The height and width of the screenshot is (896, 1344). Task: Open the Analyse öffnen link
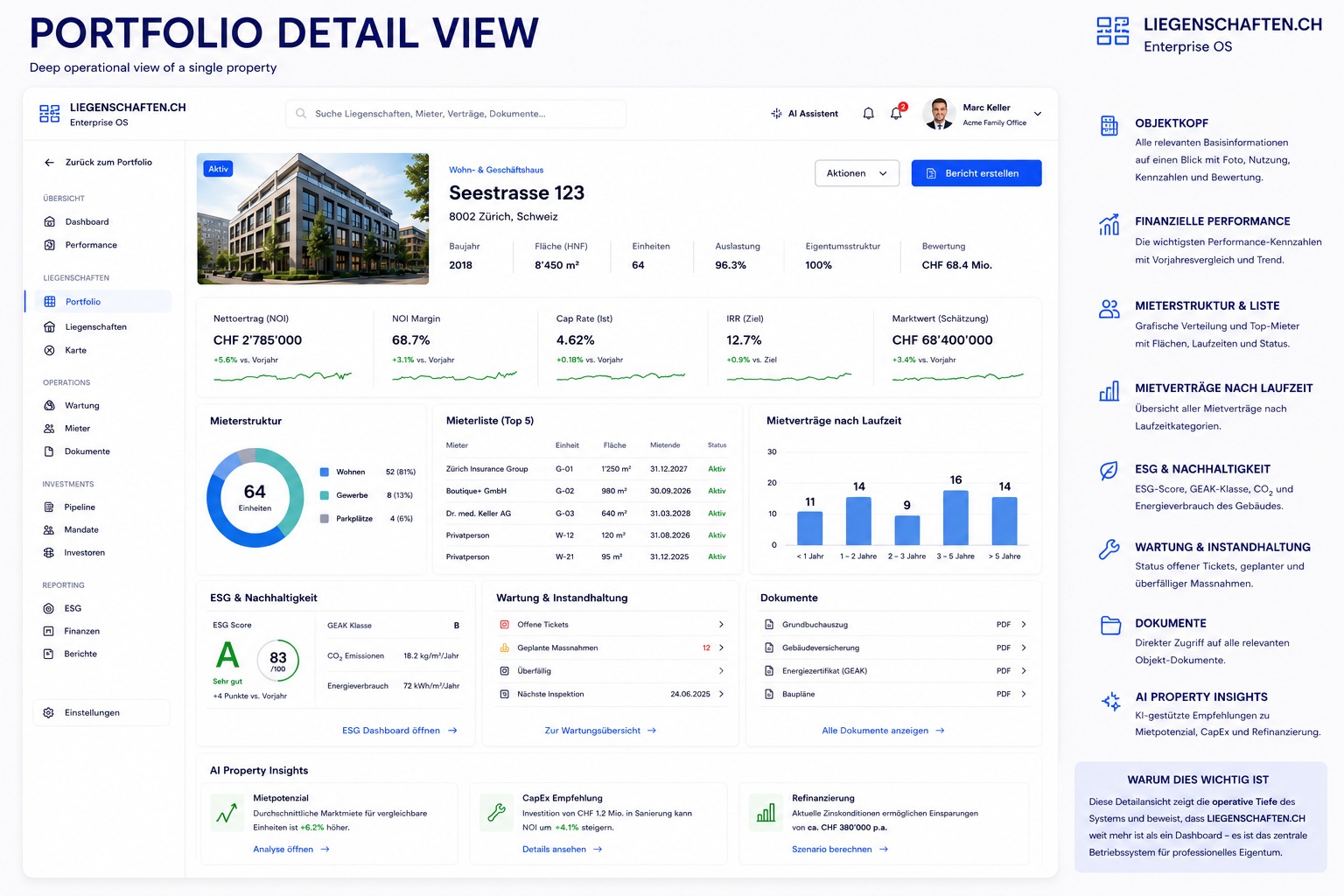point(291,850)
